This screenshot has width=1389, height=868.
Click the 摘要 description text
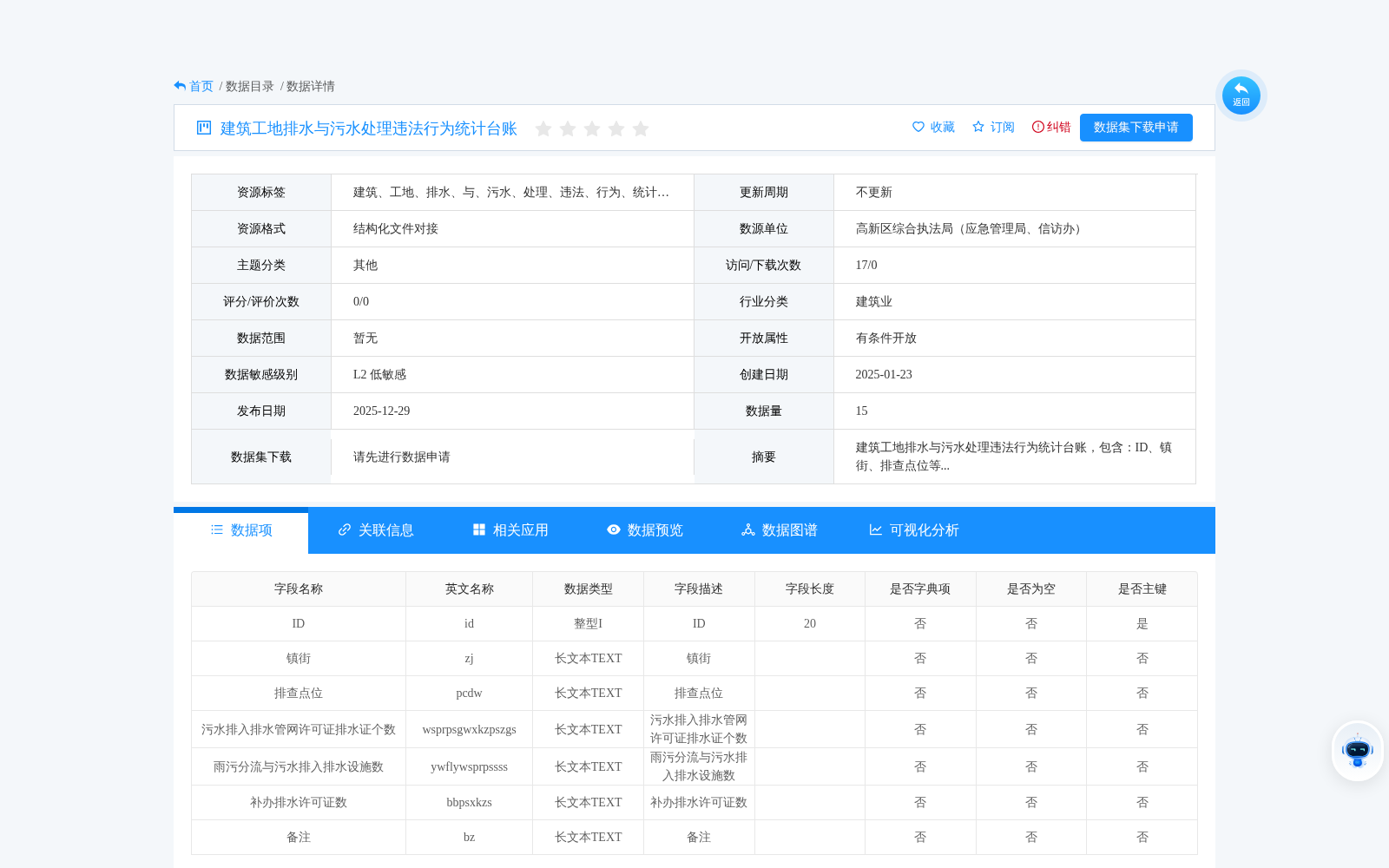coord(1014,457)
